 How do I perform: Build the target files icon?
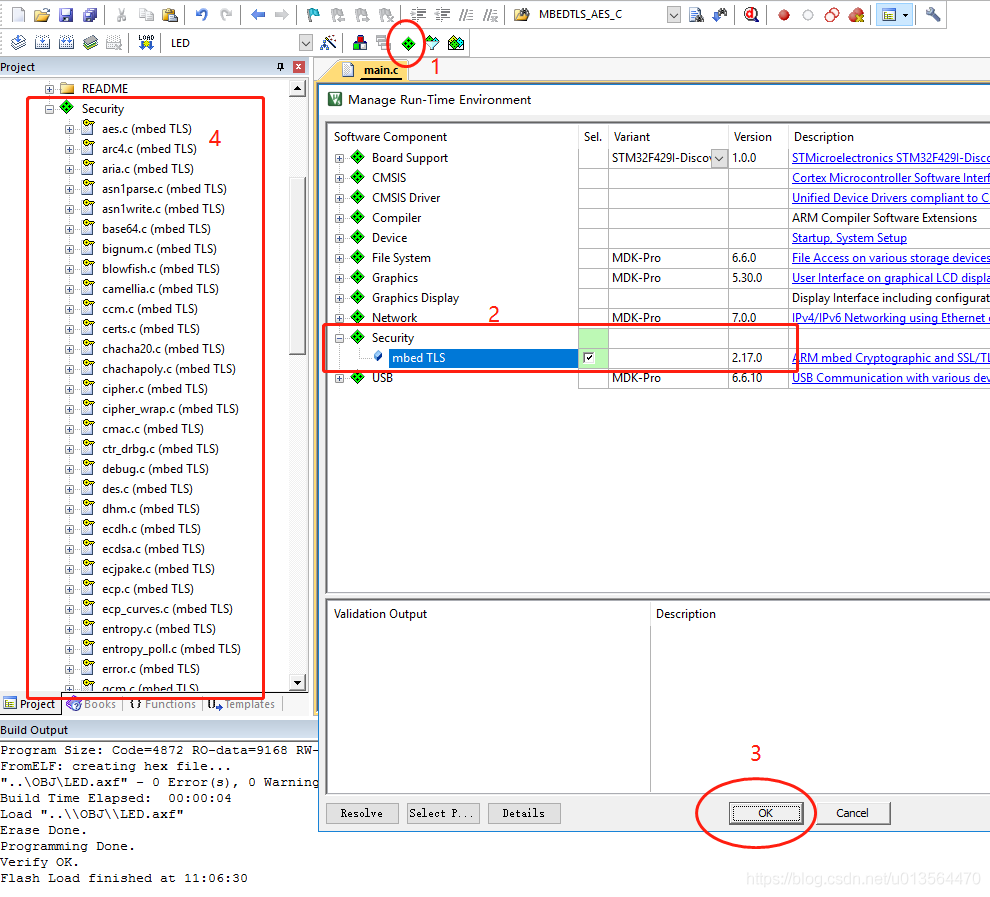42,42
